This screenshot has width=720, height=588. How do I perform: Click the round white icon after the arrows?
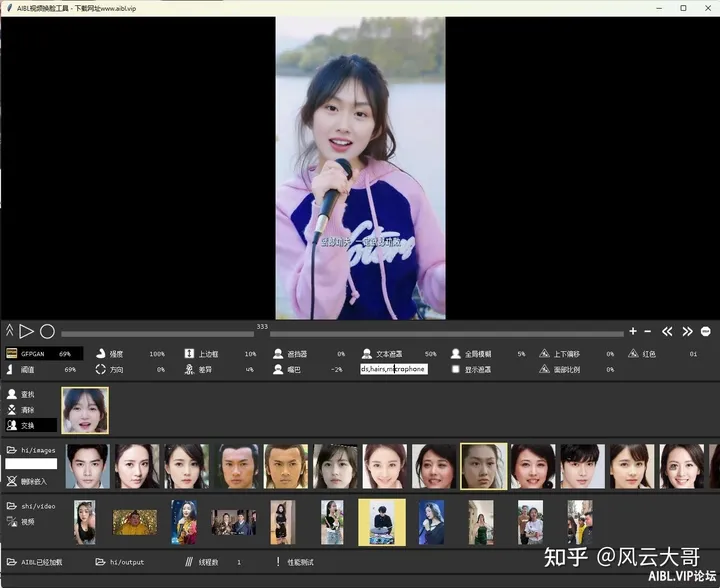706,331
